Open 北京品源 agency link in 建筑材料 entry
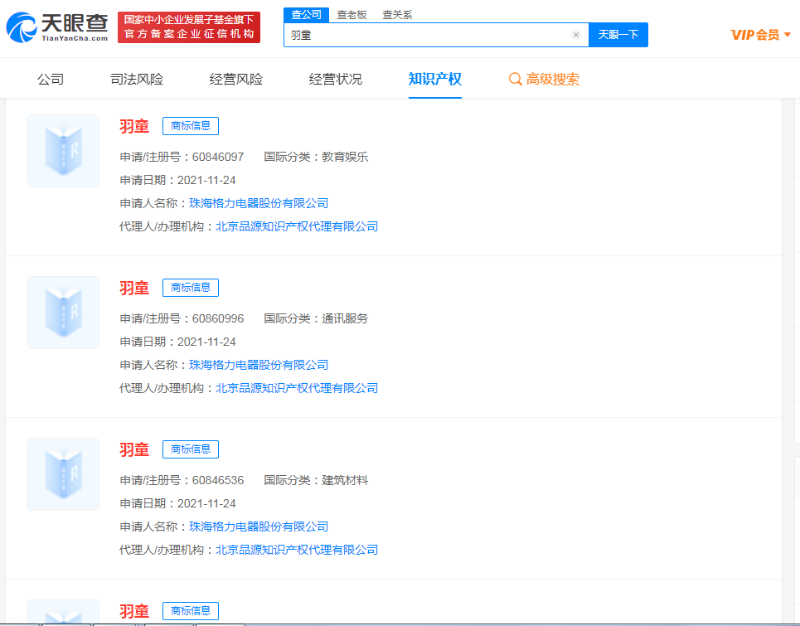 click(x=296, y=549)
